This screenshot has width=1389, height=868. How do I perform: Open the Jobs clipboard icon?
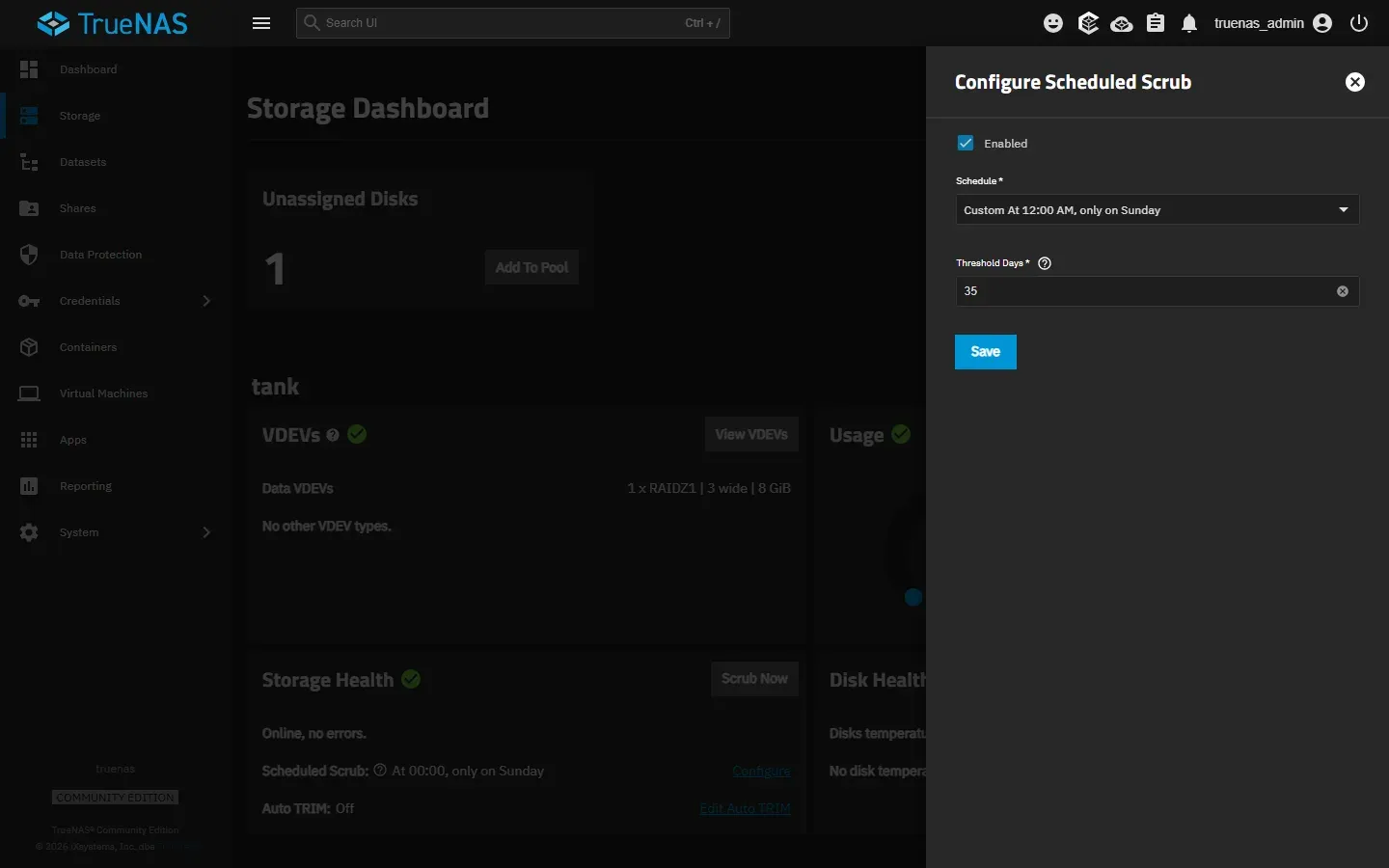point(1156,23)
